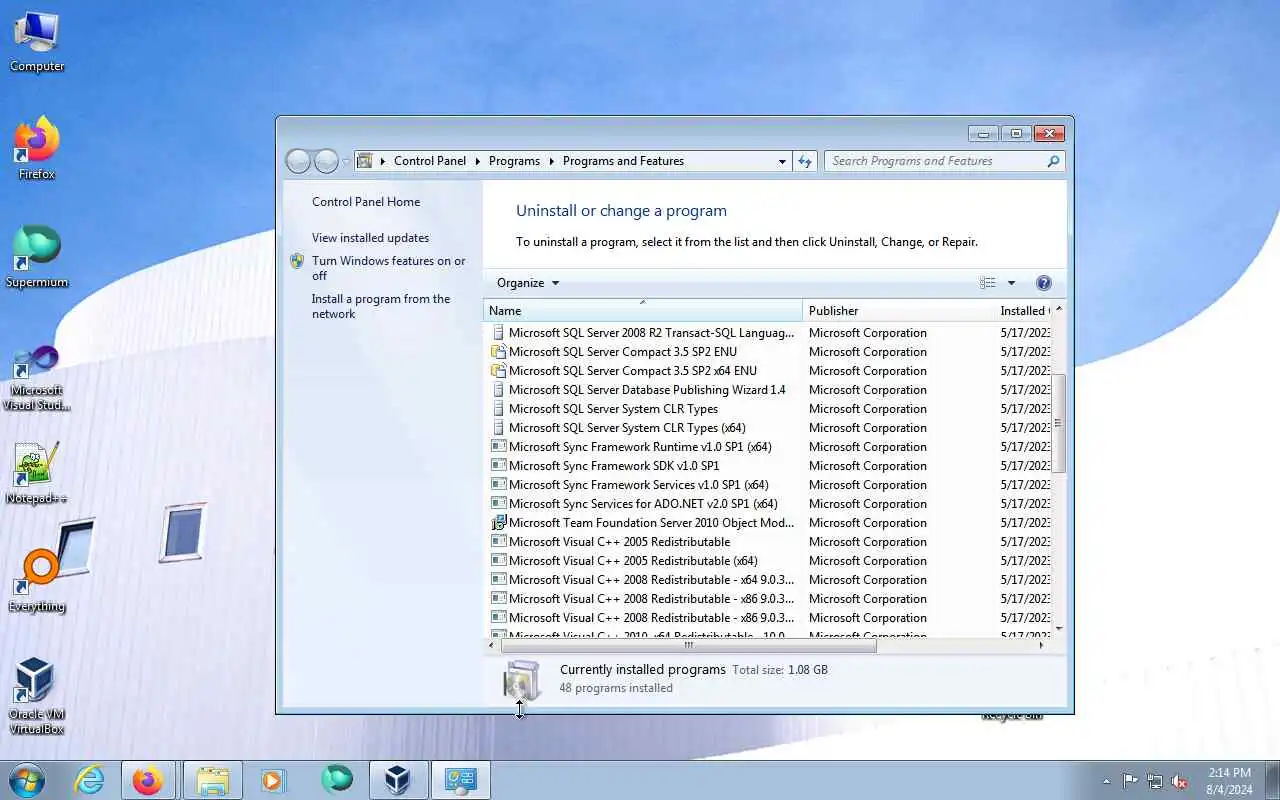Click the search magnifier icon
Viewport: 1280px width, 800px height.
1053,161
